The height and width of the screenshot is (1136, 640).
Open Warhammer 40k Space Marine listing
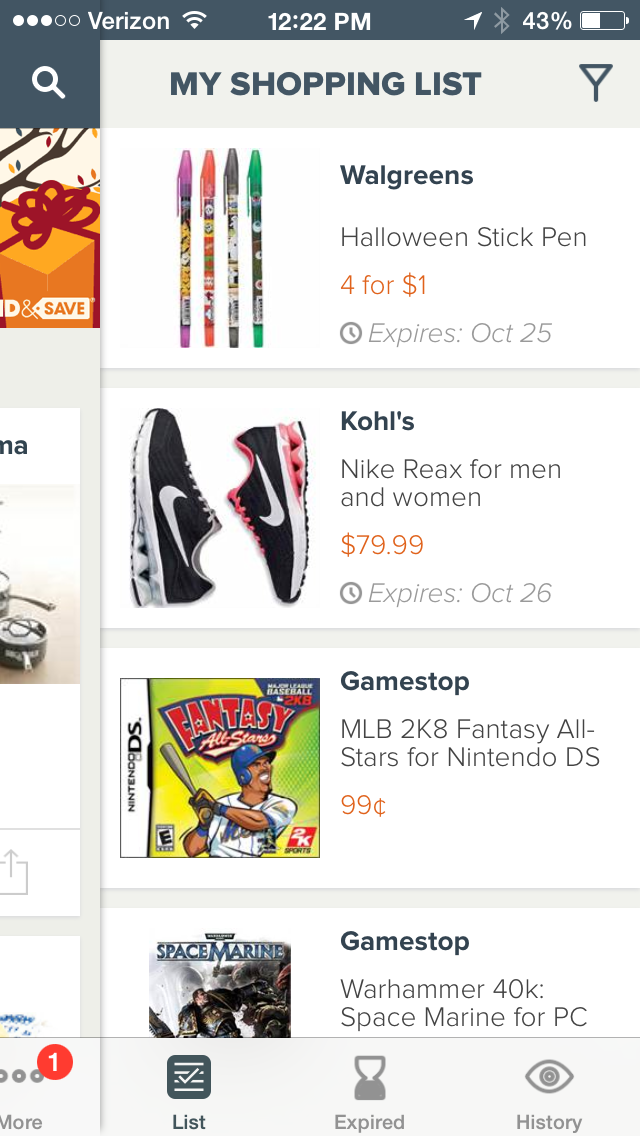click(463, 1002)
